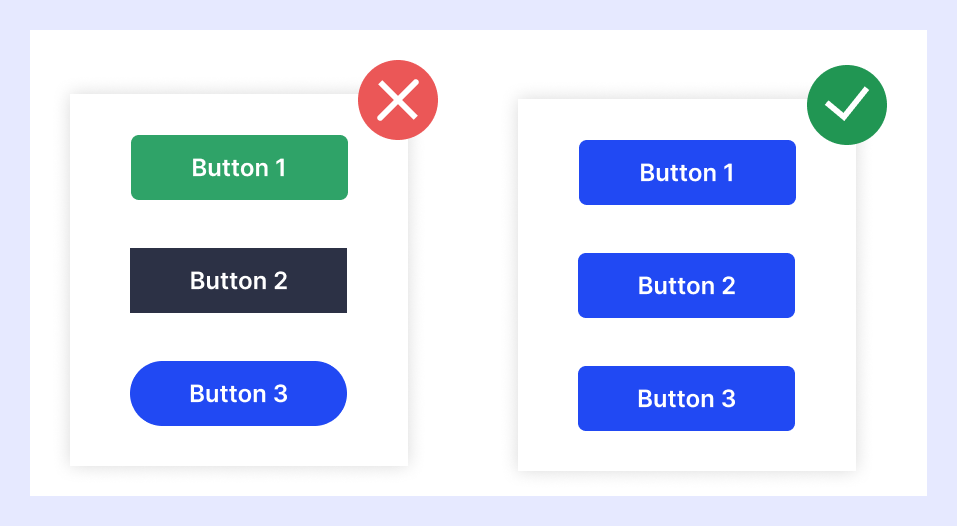Select blue Button 2 in the correct-example card

(687, 286)
